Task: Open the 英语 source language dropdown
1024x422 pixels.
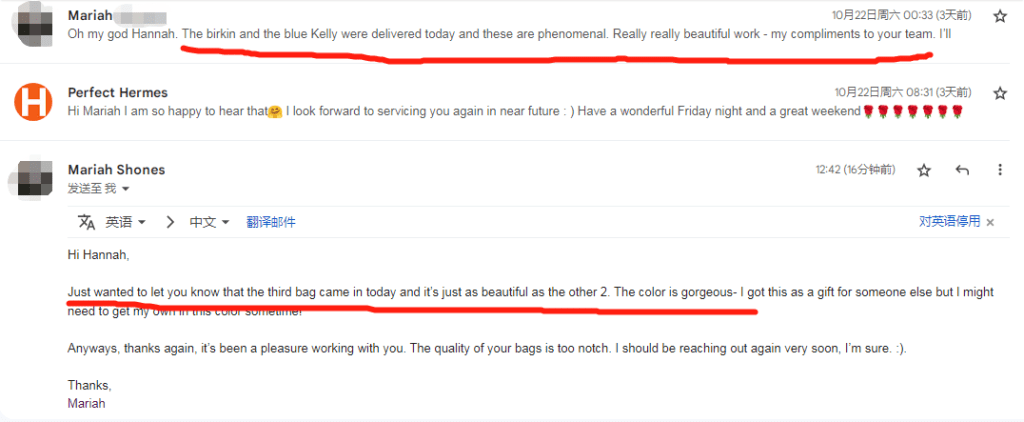Action: click(126, 222)
